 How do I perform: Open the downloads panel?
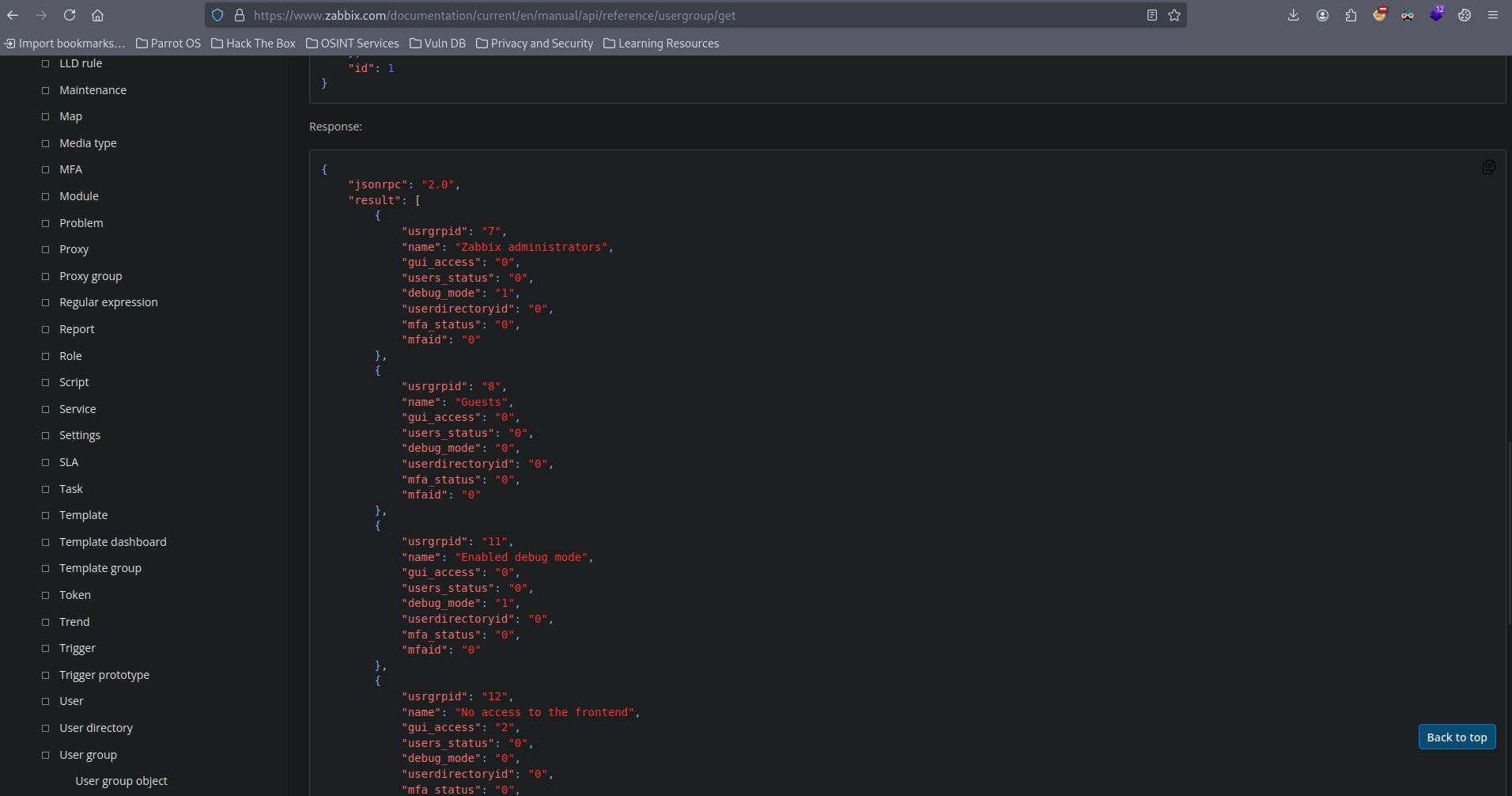tap(1293, 15)
